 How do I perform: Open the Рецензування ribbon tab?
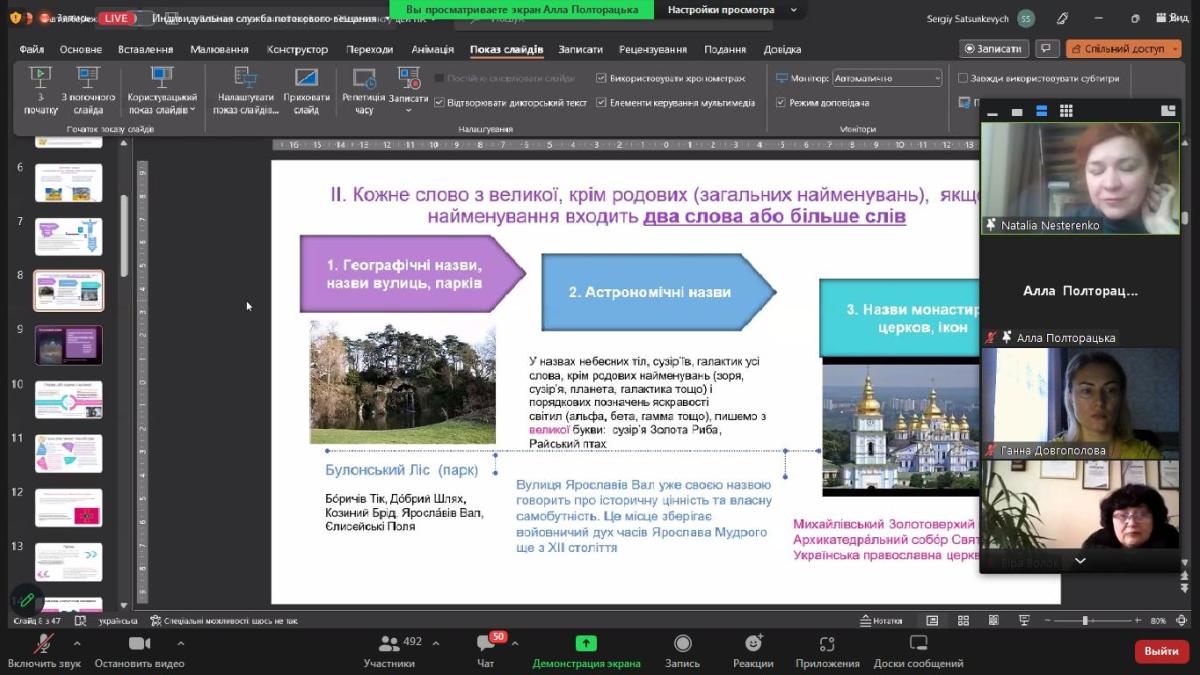point(653,49)
